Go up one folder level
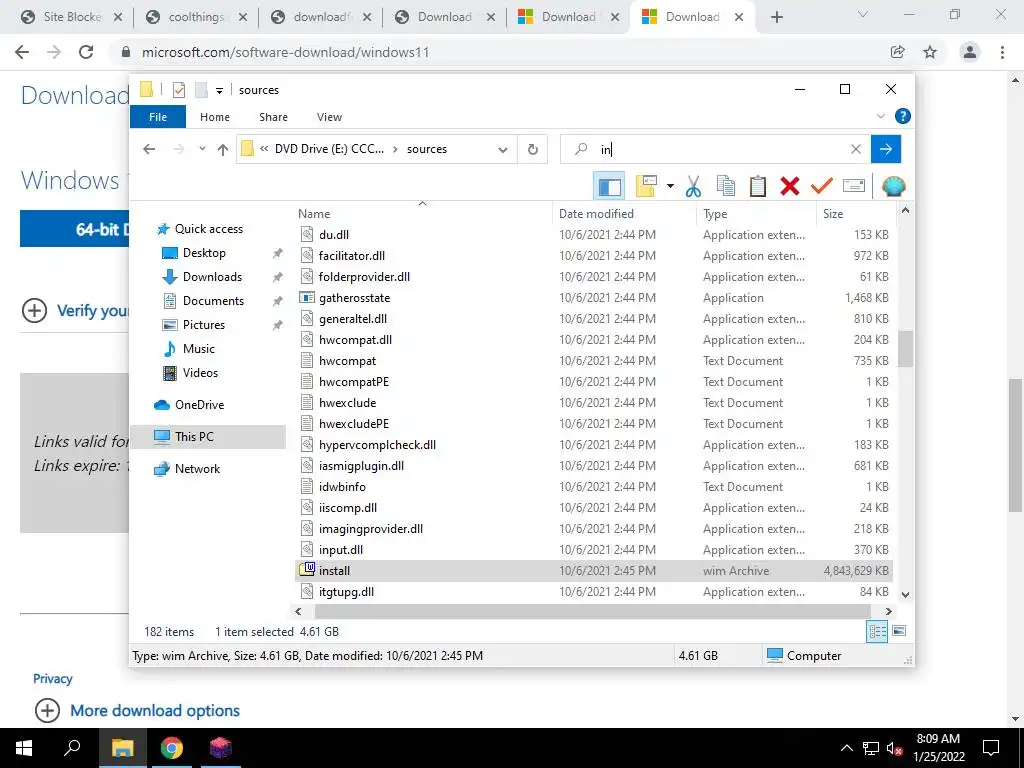 tap(223, 150)
